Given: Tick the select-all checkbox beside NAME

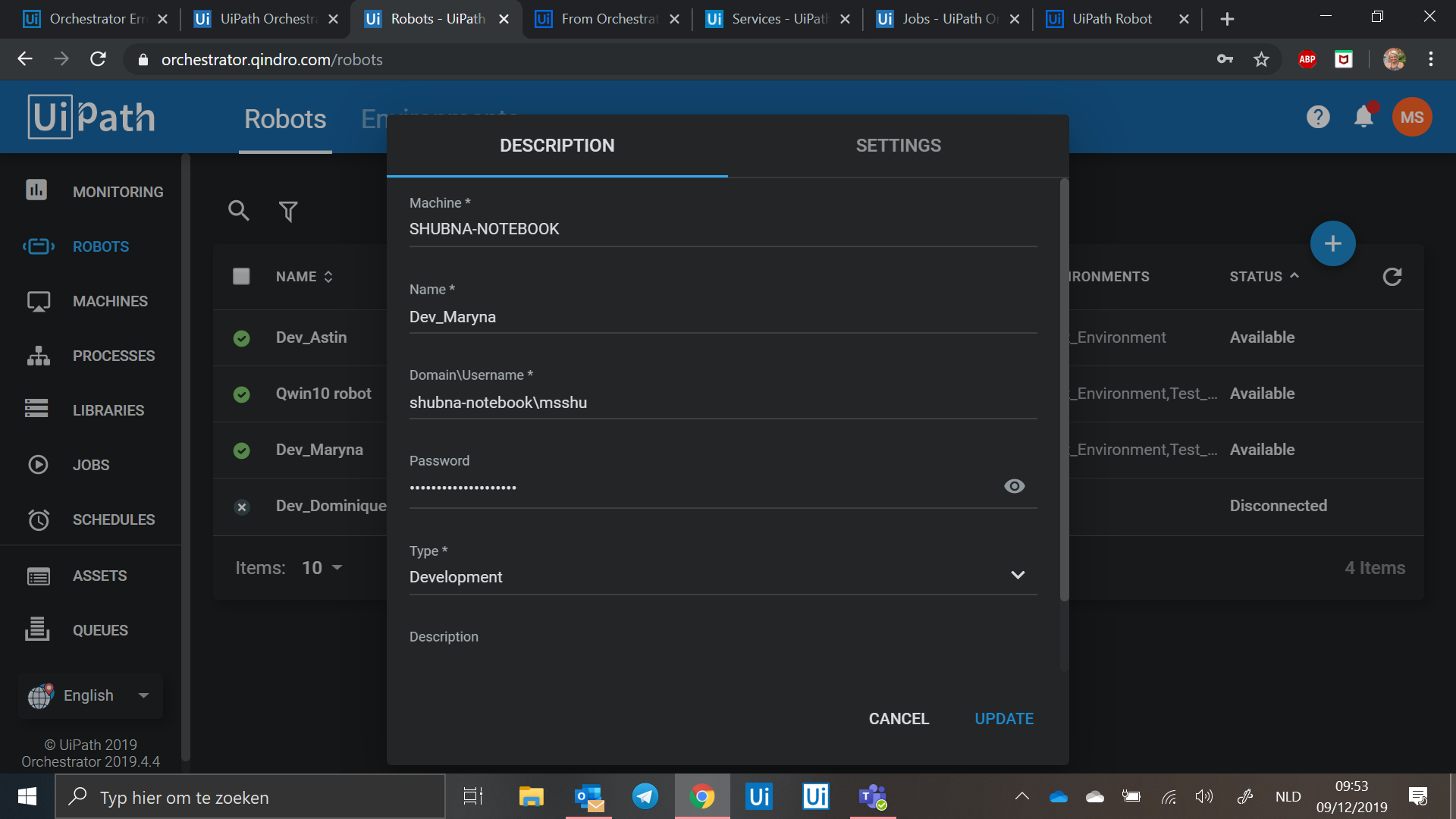Looking at the screenshot, I should pos(241,276).
